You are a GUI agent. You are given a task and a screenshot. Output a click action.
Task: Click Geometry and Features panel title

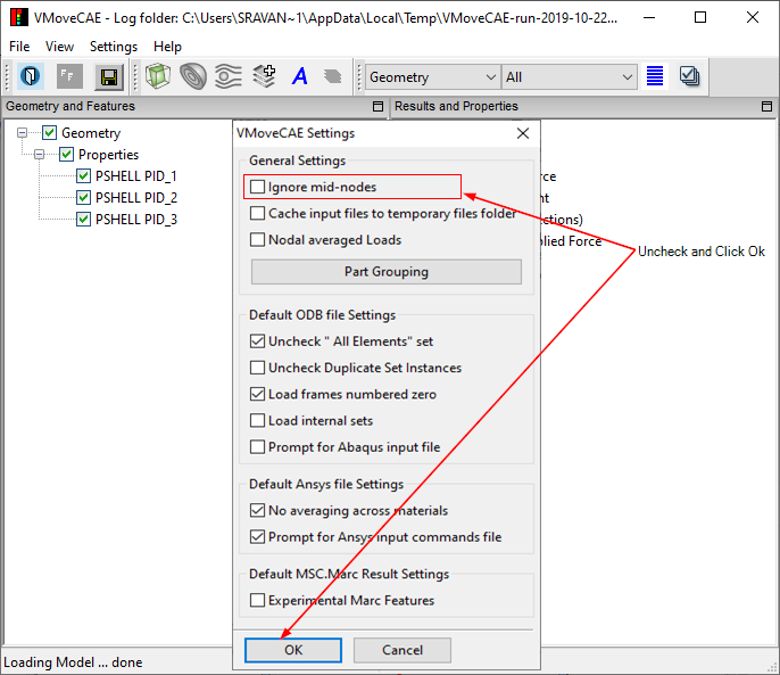coord(70,106)
